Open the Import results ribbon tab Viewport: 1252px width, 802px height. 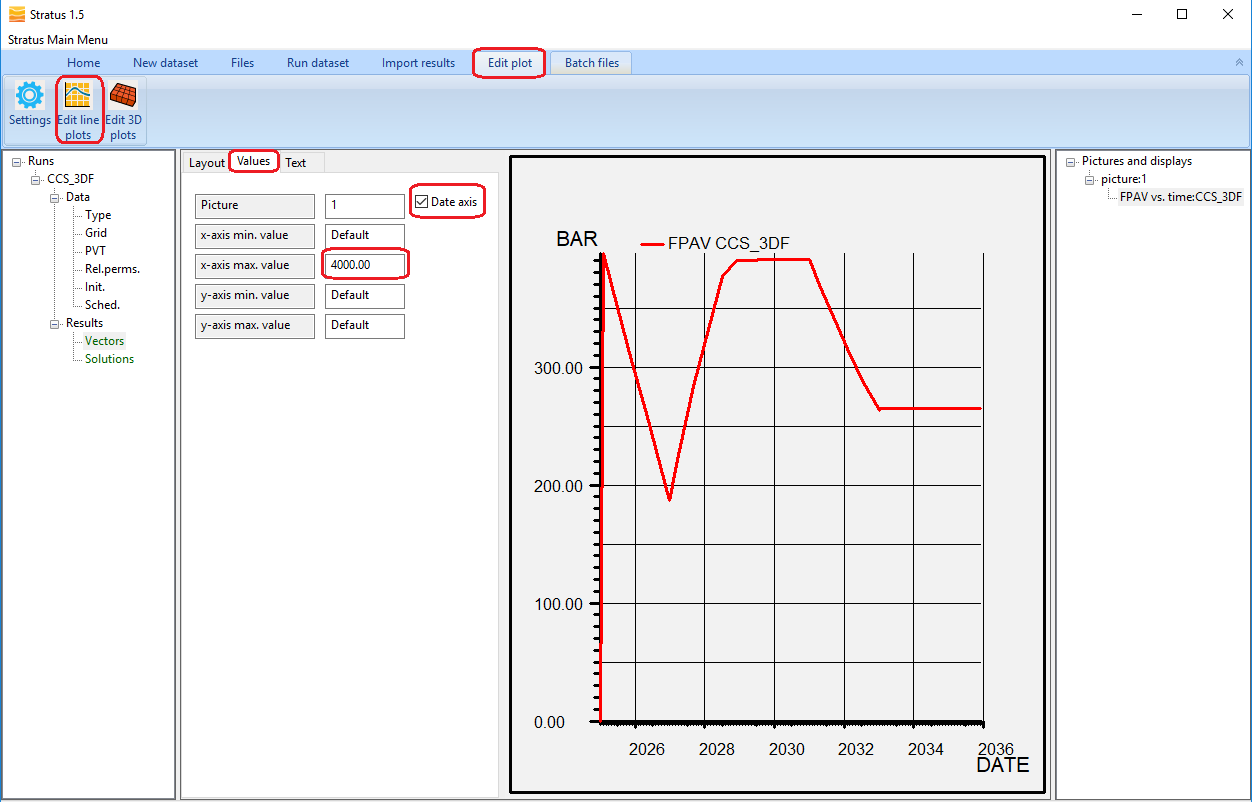(418, 63)
